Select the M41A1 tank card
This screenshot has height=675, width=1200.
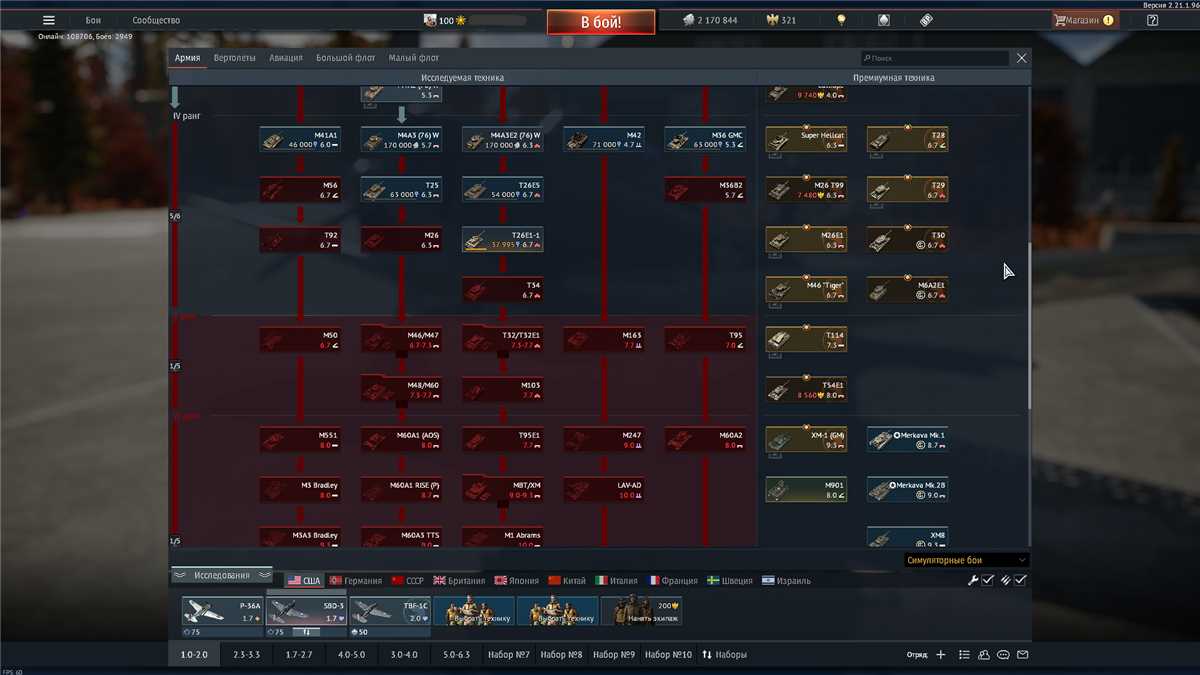point(300,139)
